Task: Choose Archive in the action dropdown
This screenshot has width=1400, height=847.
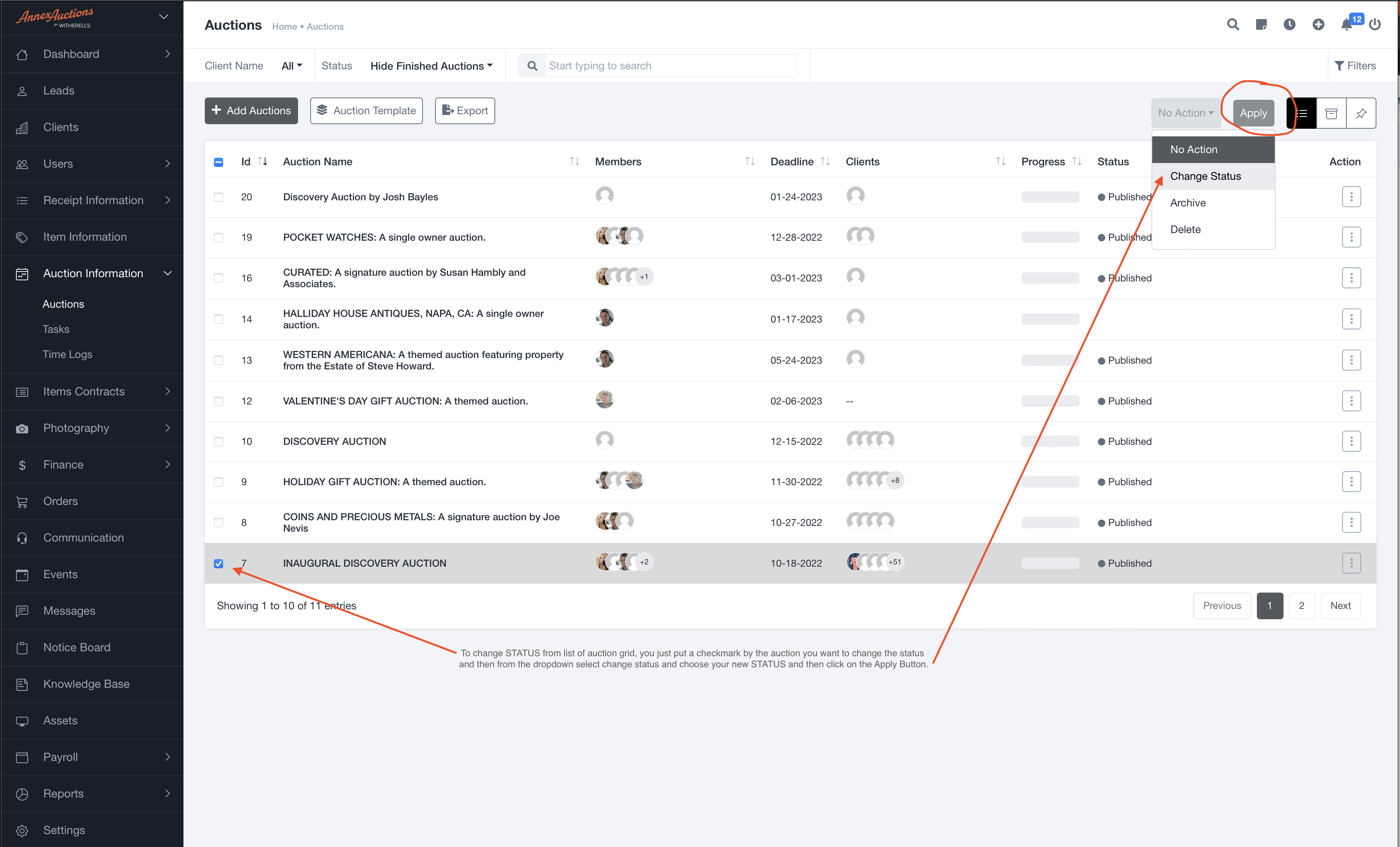Action: tap(1188, 203)
